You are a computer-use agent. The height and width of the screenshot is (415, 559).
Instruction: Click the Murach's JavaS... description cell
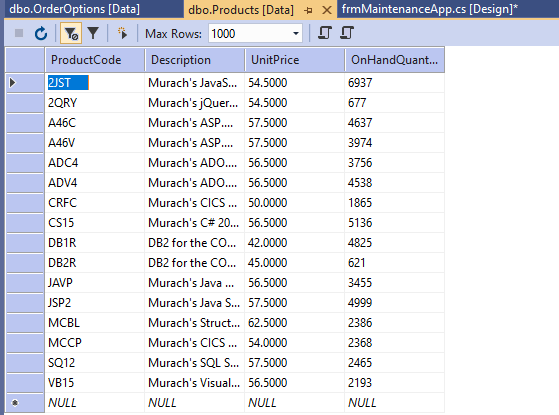(x=195, y=83)
